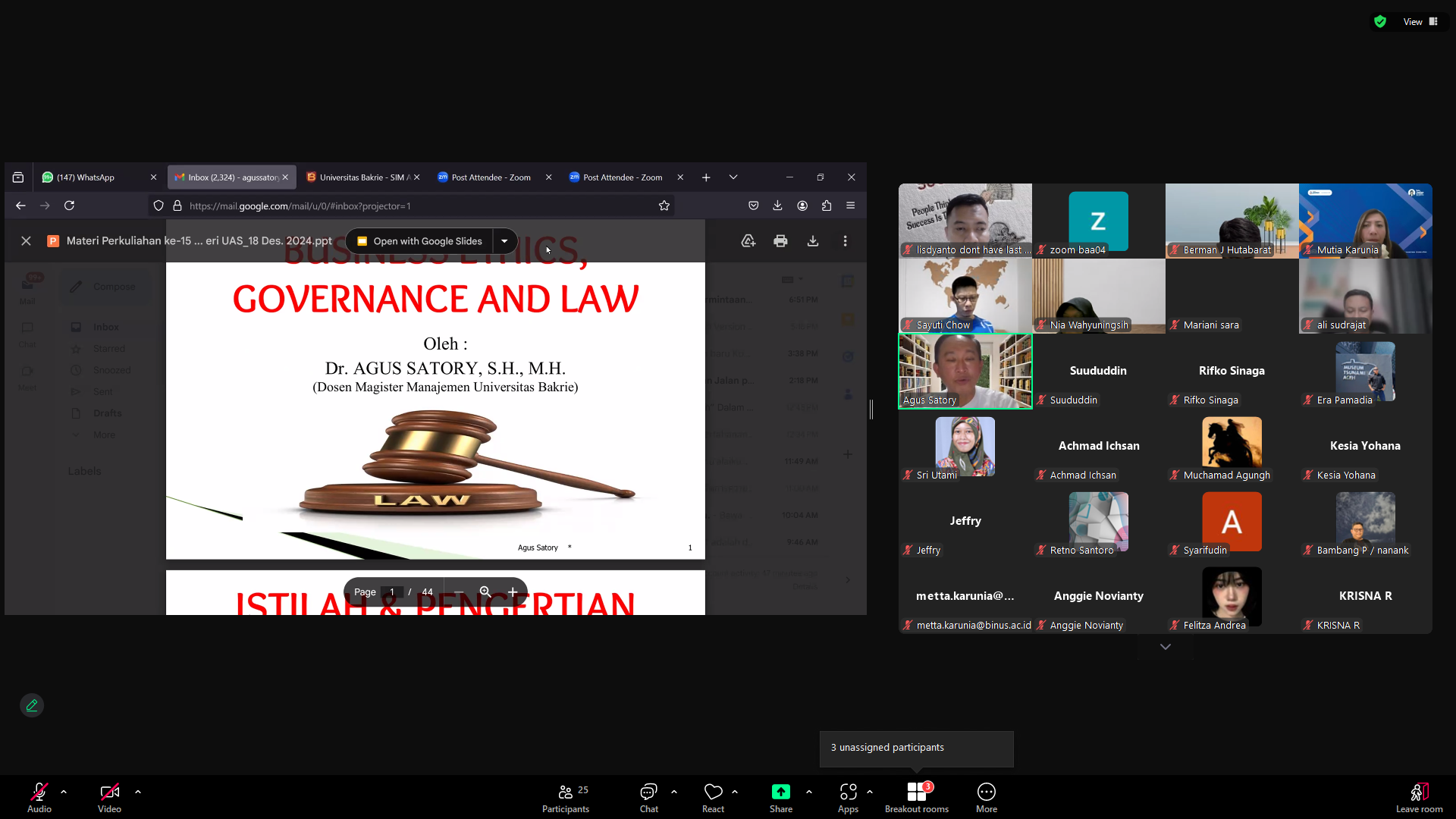The height and width of the screenshot is (819, 1456).
Task: Click the Save to Pocket icon
Action: coord(753,206)
